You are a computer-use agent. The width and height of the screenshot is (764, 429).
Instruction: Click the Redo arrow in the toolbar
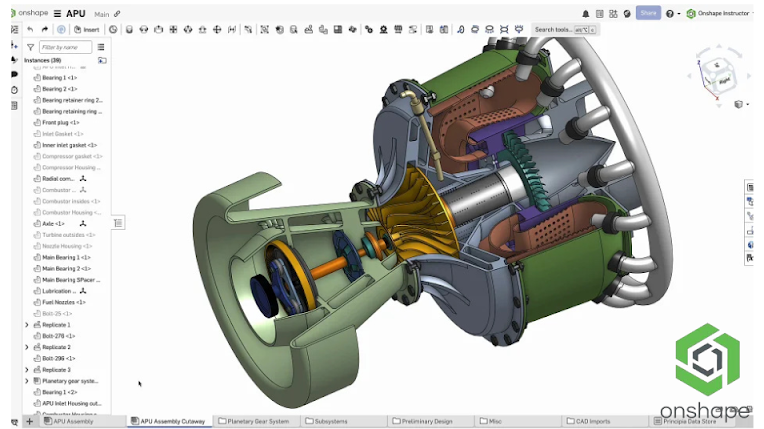coord(45,30)
